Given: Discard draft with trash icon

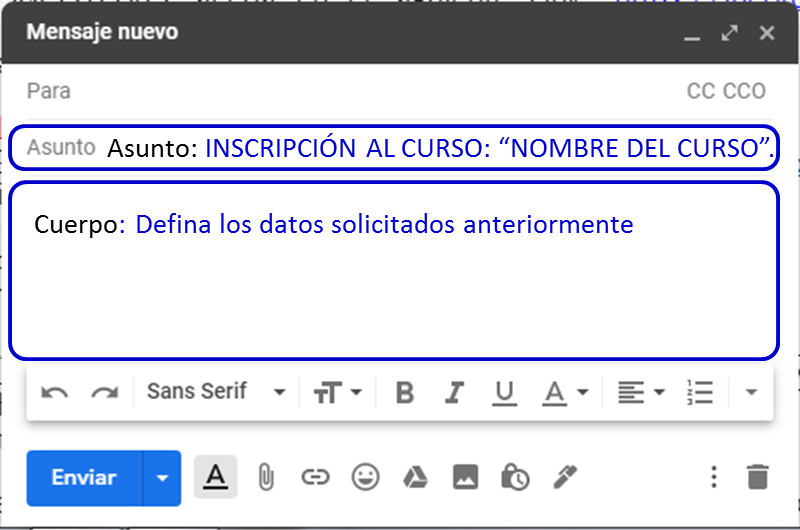Looking at the screenshot, I should point(758,477).
